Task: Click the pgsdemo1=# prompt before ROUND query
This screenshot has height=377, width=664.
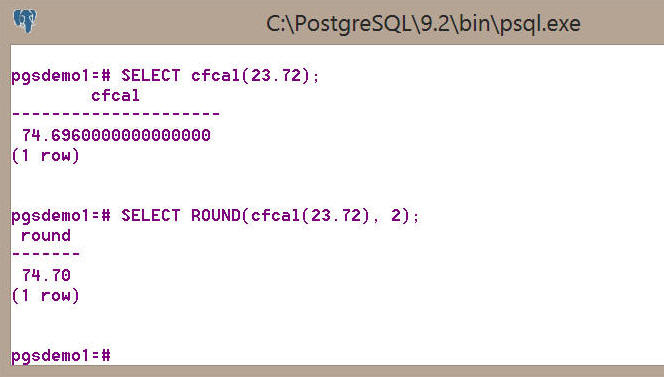Action: (61, 216)
